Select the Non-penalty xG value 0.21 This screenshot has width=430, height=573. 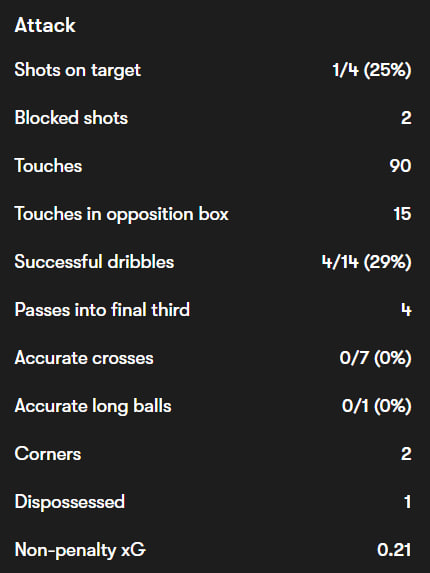coord(394,550)
